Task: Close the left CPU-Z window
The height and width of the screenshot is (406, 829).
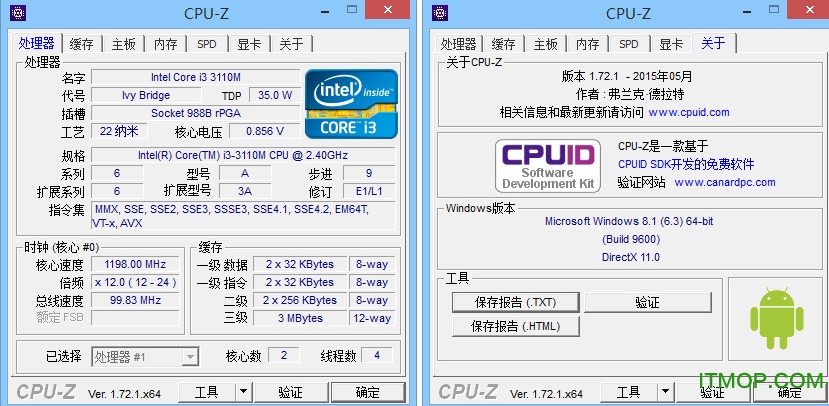Action: coord(388,10)
